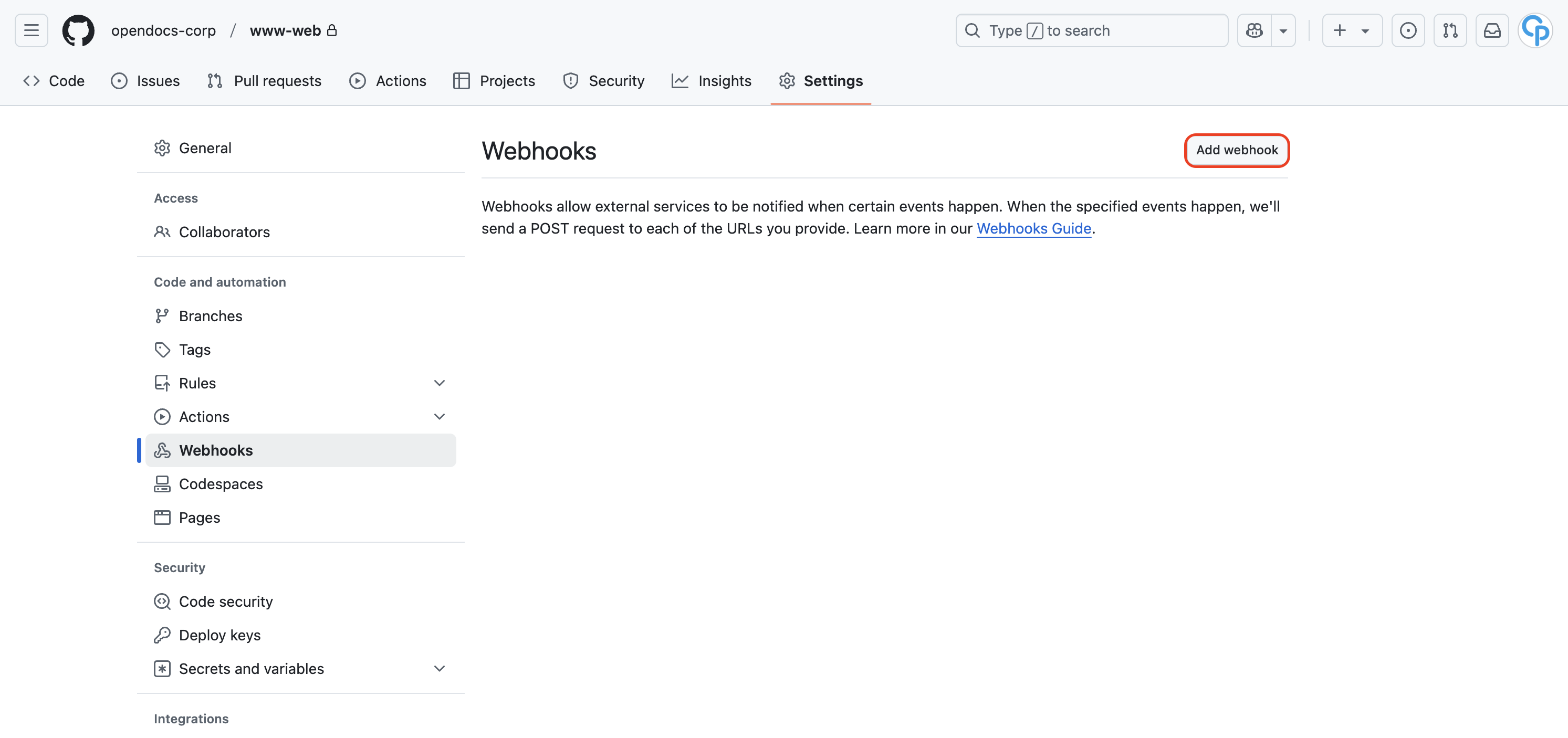Open the issues icon in header
The image size is (1568, 738).
point(1407,30)
